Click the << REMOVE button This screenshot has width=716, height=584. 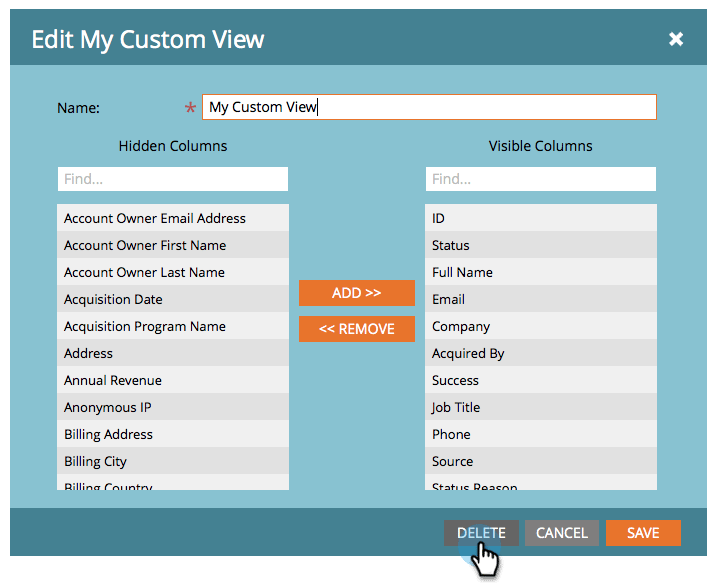[x=357, y=329]
